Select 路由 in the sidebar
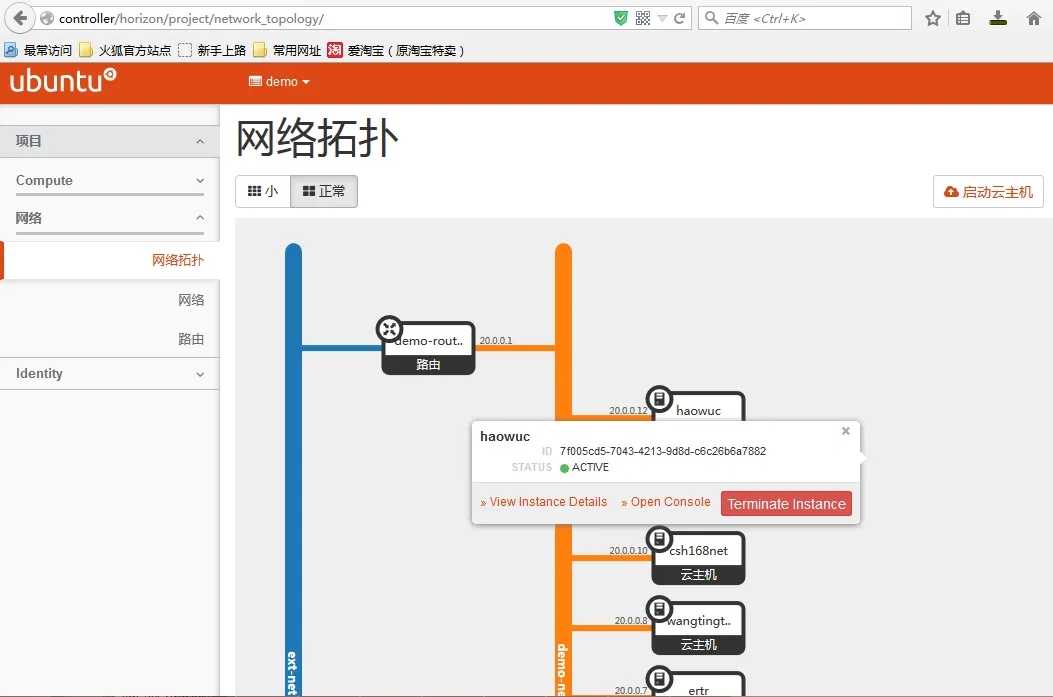Screen dimensions: 1053x697 (x=191, y=338)
